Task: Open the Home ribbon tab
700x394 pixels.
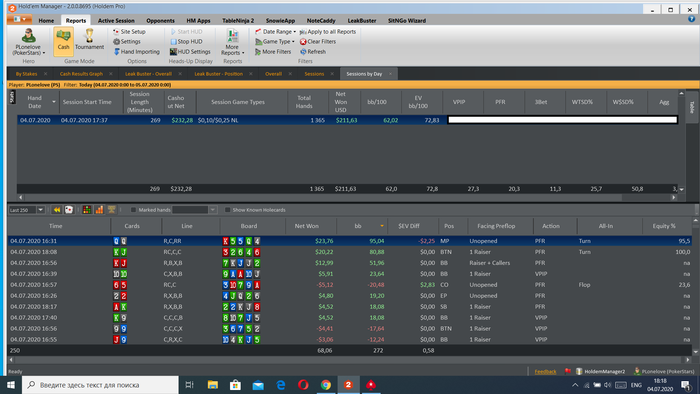Action: coord(46,21)
